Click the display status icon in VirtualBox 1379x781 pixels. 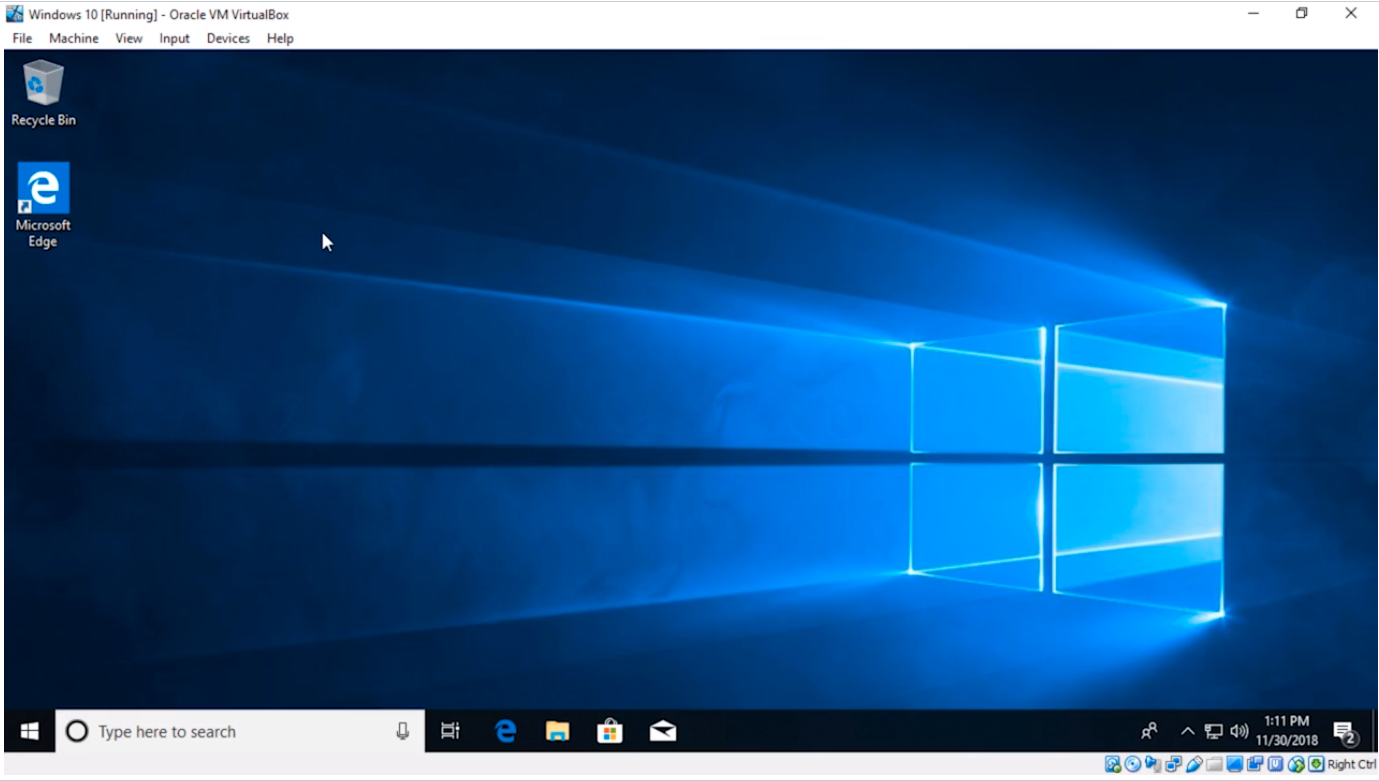tap(1234, 764)
